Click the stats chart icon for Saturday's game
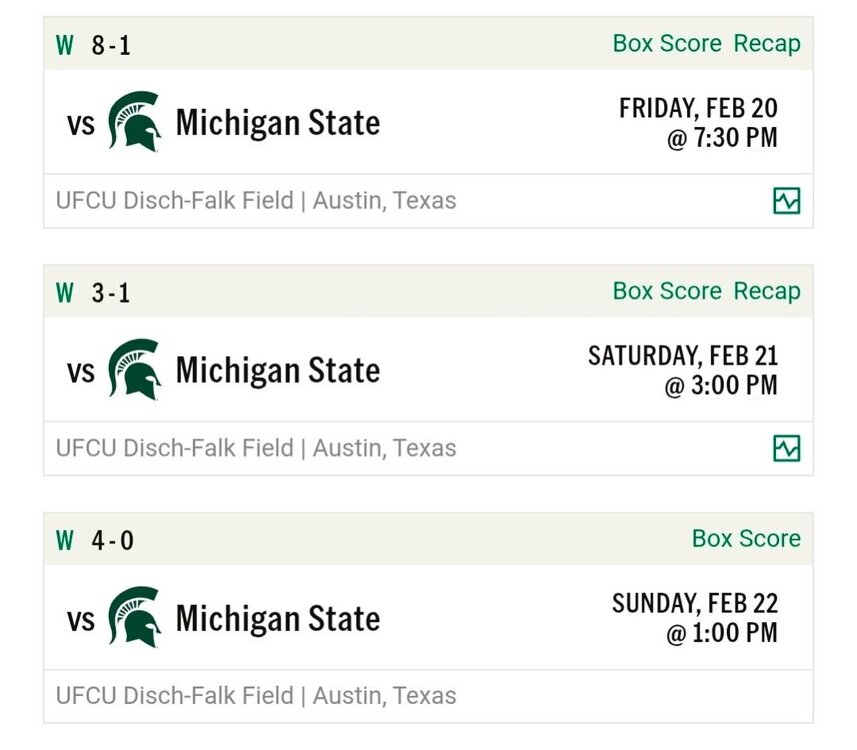Image resolution: width=857 pixels, height=750 pixels. tap(787, 449)
